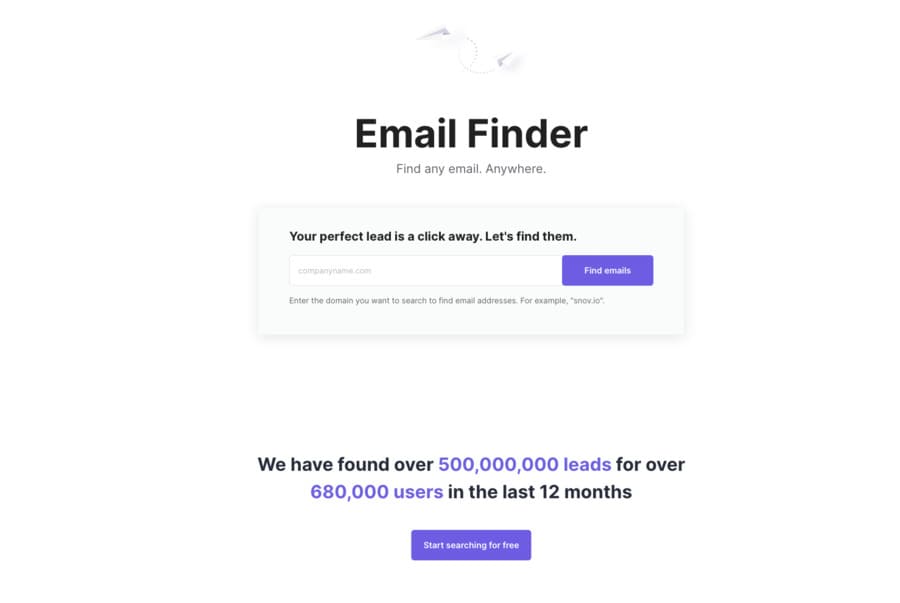Click the Start searching for free label text
900x603 pixels.
[x=470, y=545]
